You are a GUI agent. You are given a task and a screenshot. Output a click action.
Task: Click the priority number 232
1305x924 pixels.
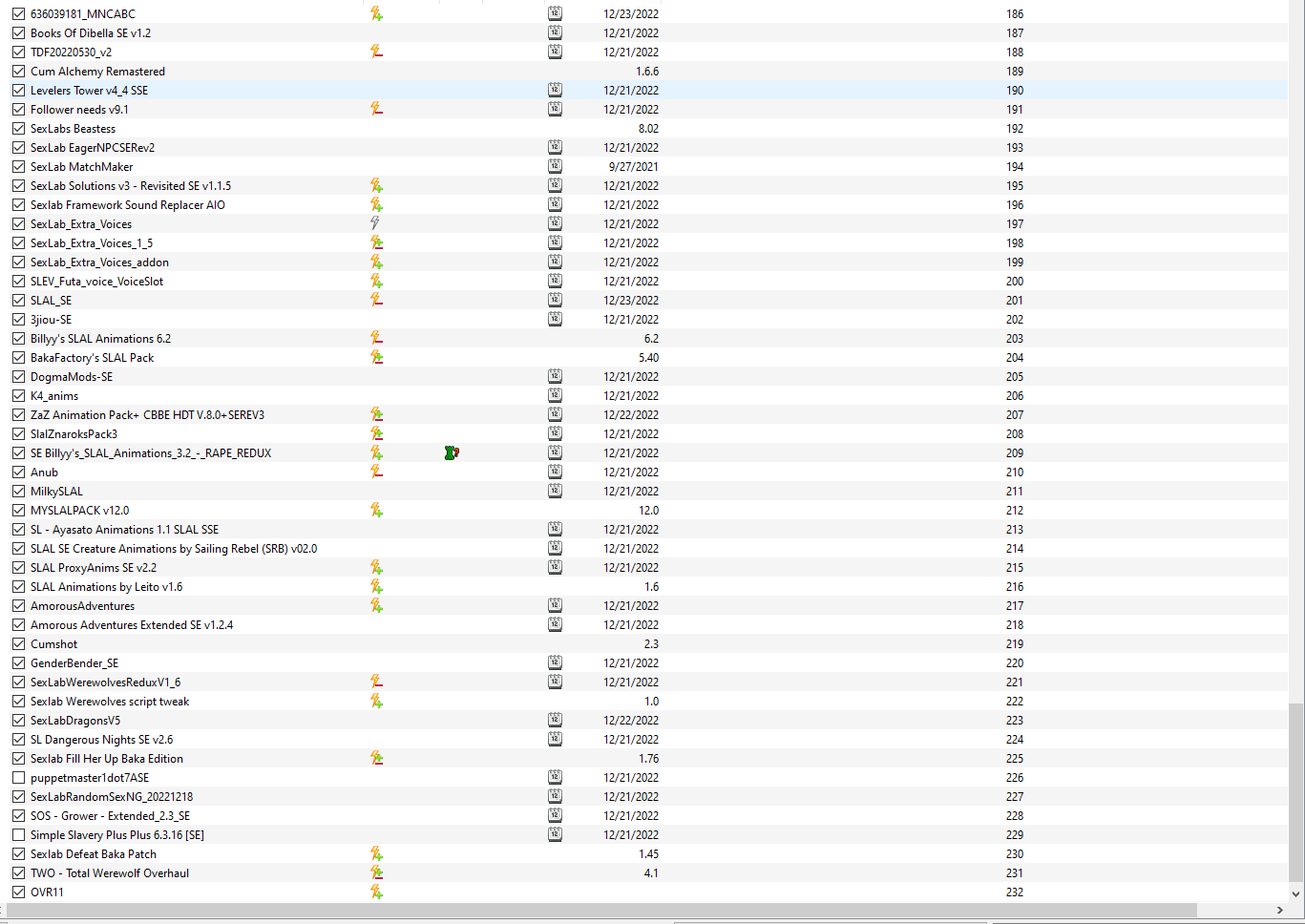pos(1015,892)
